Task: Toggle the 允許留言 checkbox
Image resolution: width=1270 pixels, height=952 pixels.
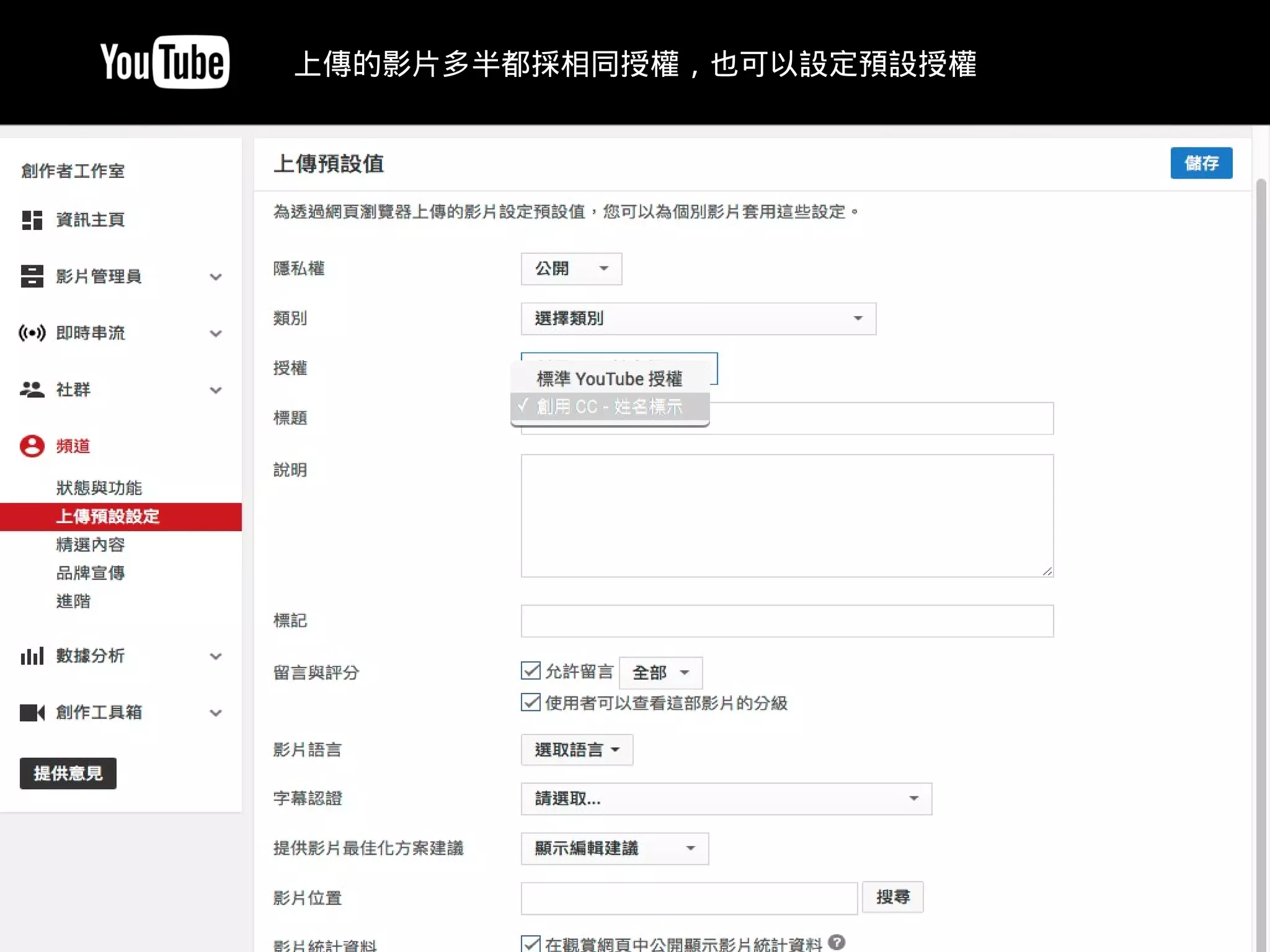Action: point(531,671)
